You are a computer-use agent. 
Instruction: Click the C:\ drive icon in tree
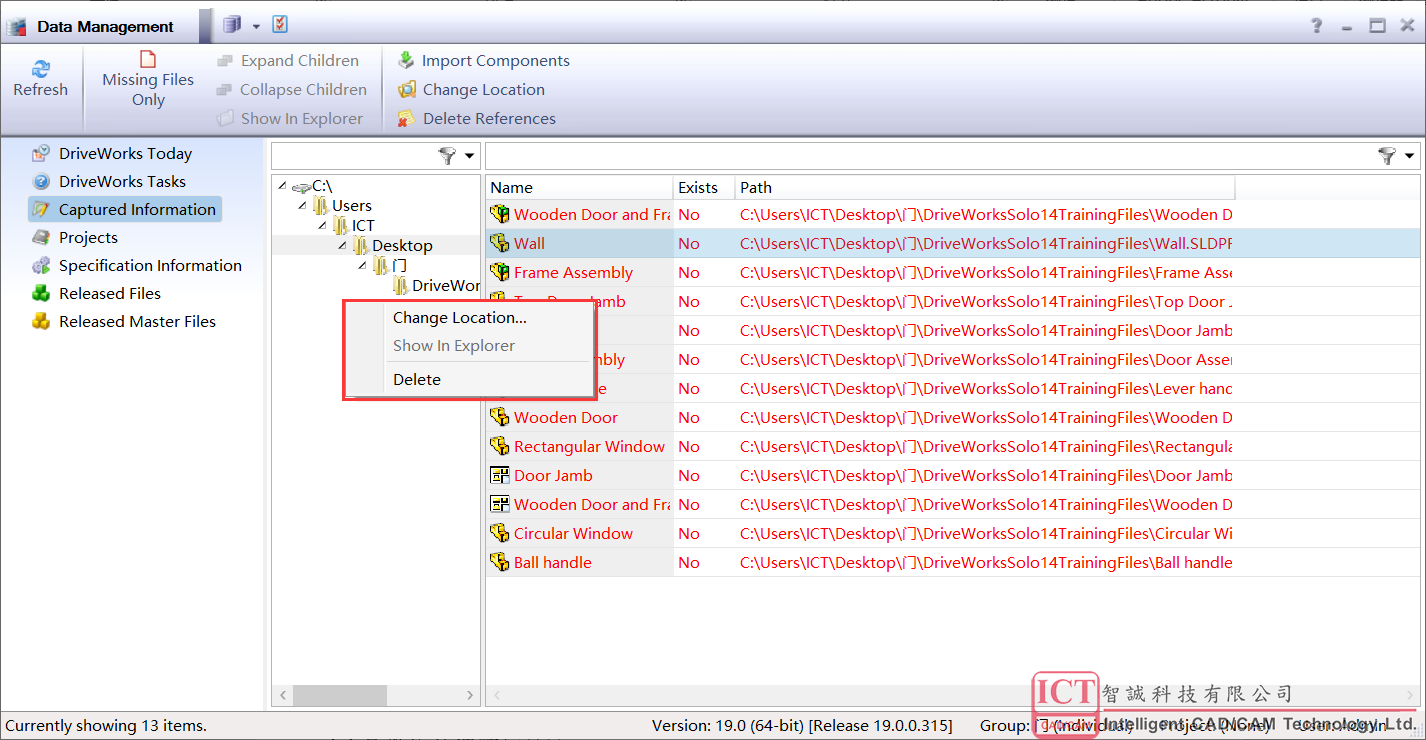tap(301, 187)
